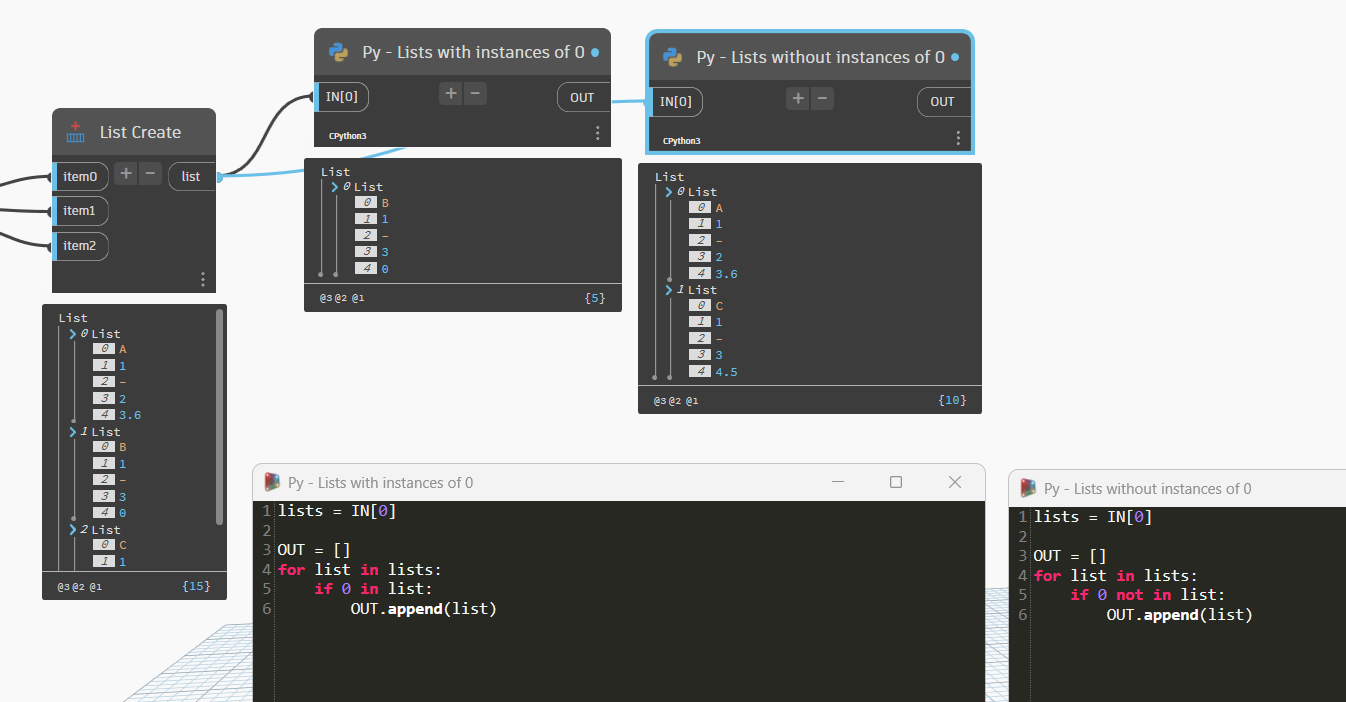The height and width of the screenshot is (702, 1346).
Task: Click 'OUT.append(list)' in 'with instances' editor
Action: pos(423,608)
